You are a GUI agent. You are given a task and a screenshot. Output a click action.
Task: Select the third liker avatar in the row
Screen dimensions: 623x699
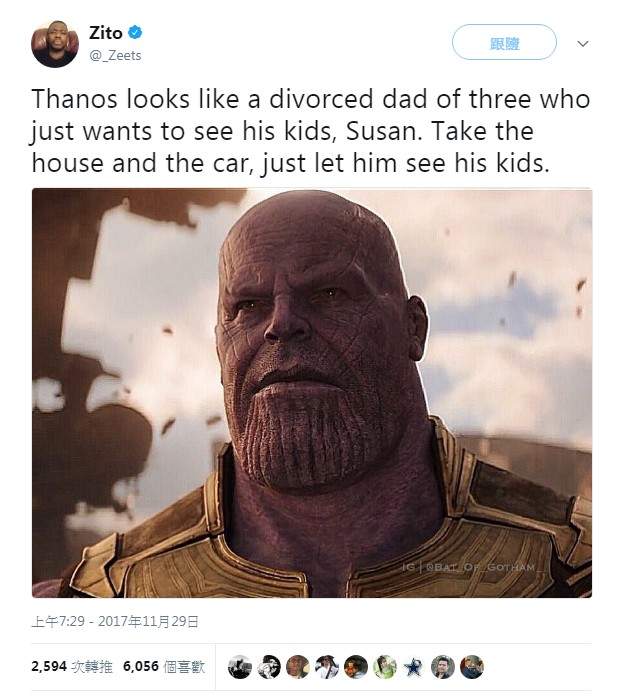pyautogui.click(x=298, y=667)
